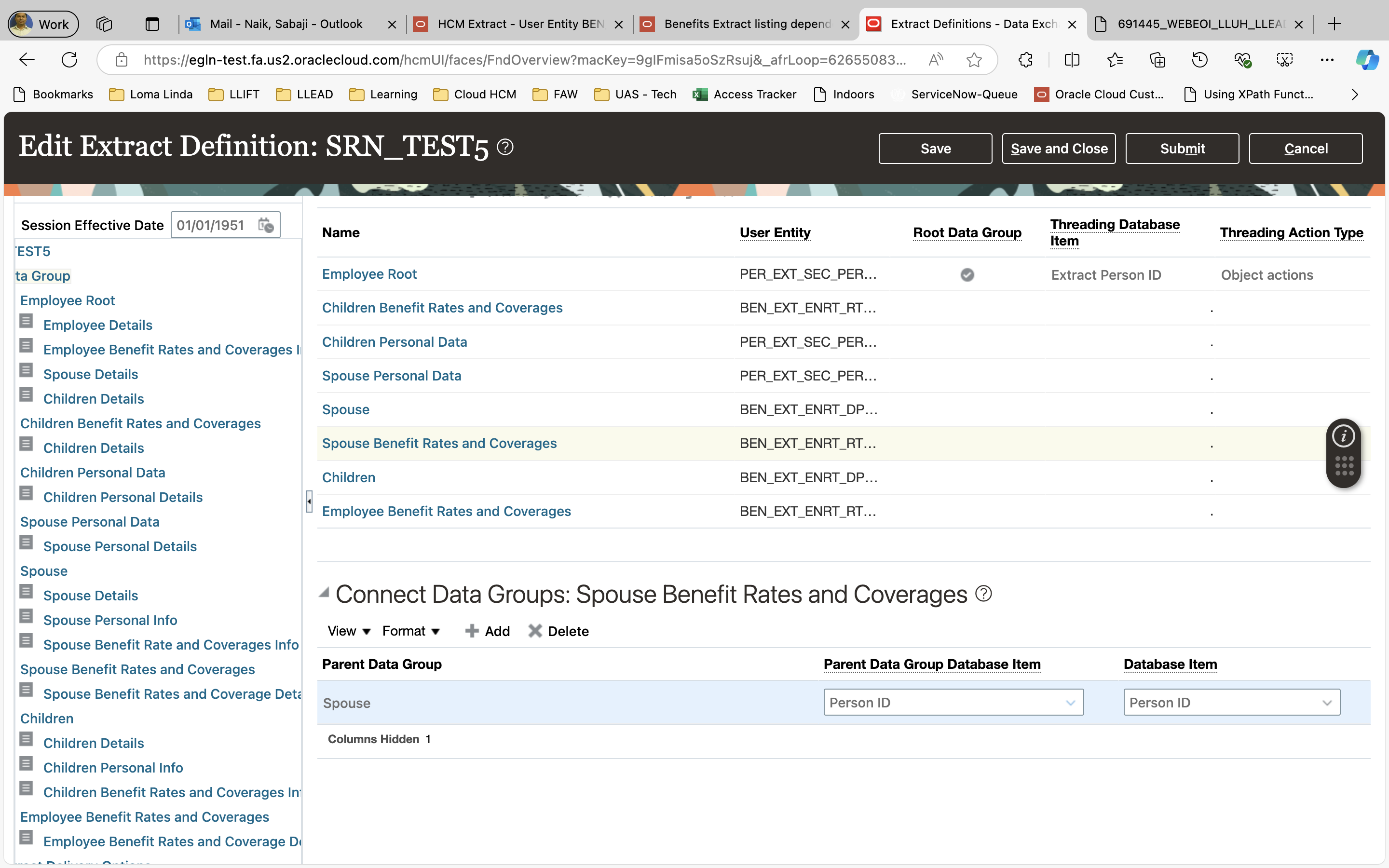Open the Format dropdown menu
Screen dimensions: 1389x868
point(410,630)
